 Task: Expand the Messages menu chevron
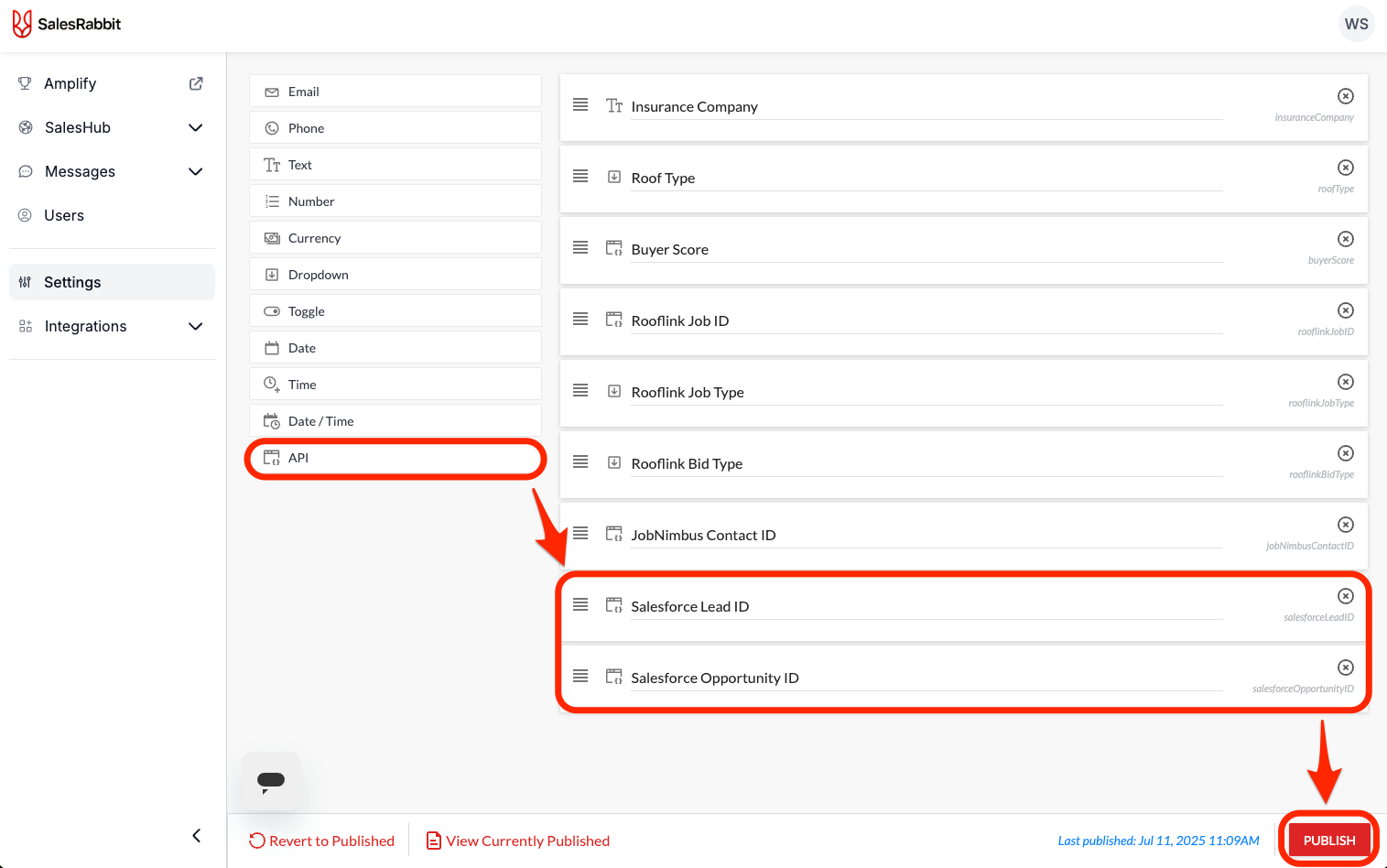click(195, 171)
